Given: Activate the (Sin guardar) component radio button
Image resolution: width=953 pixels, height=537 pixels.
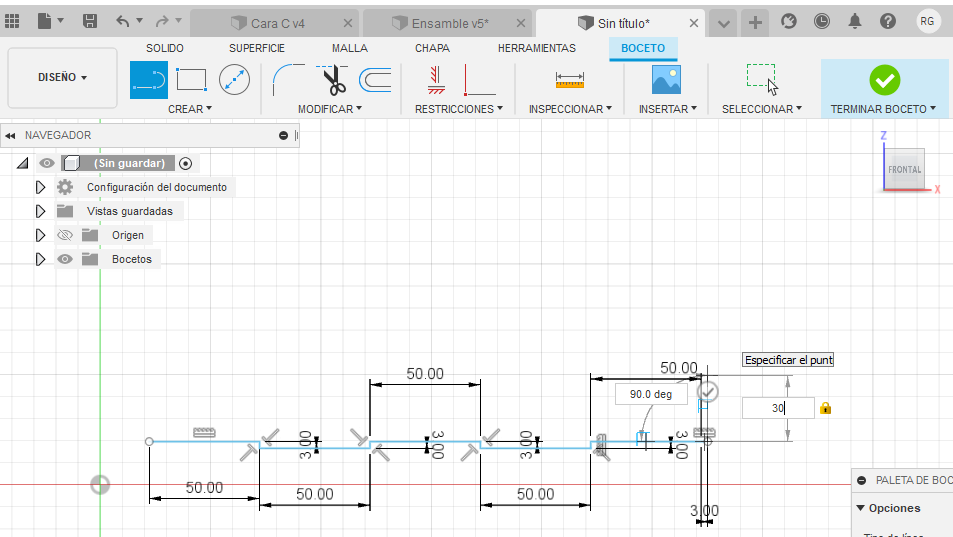Looking at the screenshot, I should click(185, 163).
